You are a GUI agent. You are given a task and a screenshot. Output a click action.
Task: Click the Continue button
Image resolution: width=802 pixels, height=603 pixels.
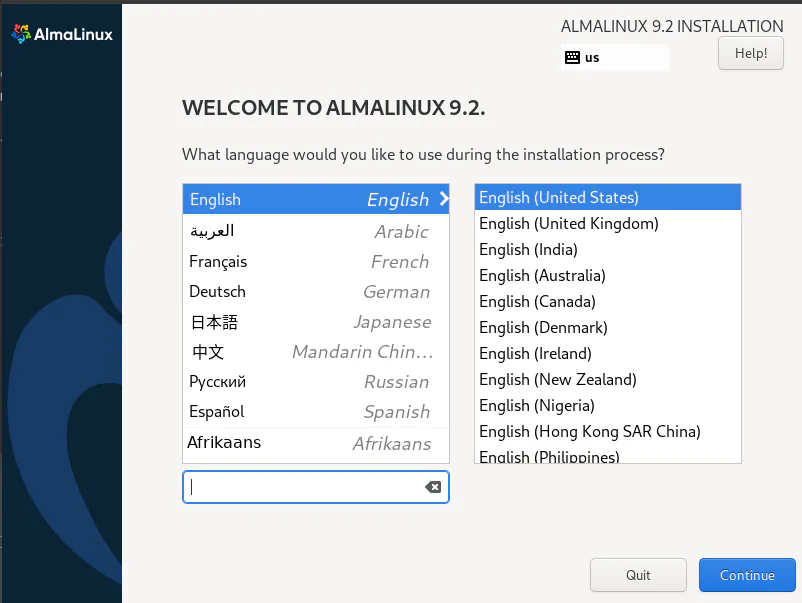747,575
